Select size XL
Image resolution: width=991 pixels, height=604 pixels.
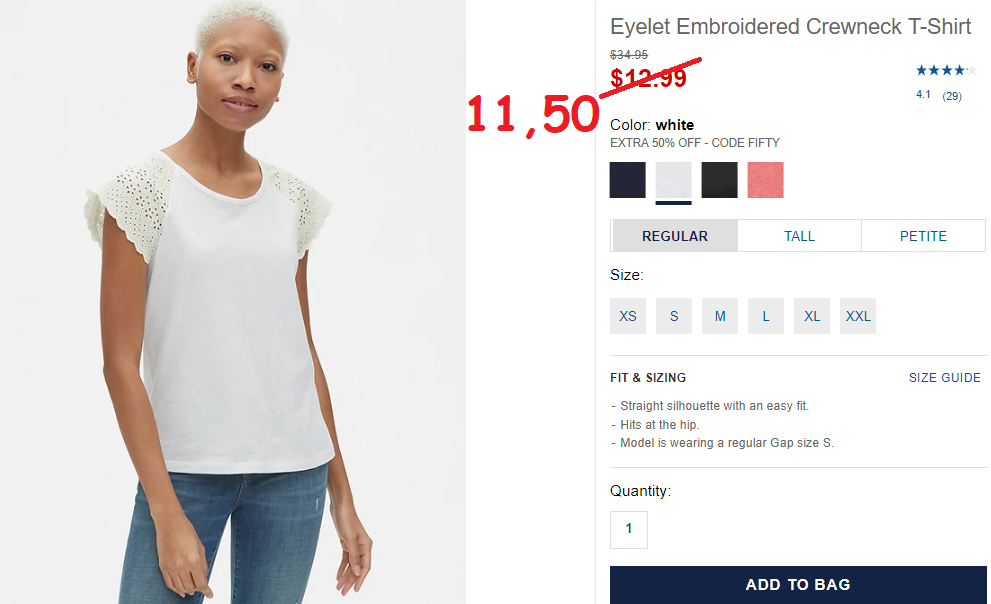coord(812,316)
